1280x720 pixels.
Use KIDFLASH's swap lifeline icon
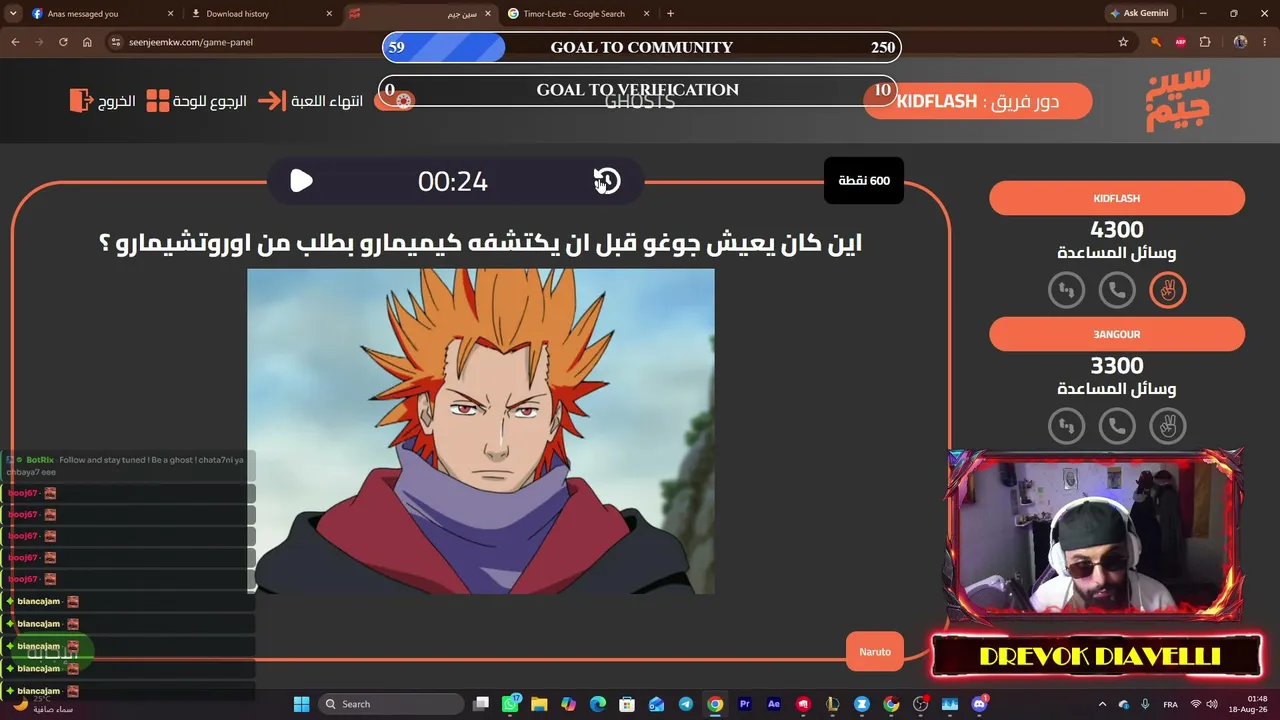pyautogui.click(x=1066, y=290)
